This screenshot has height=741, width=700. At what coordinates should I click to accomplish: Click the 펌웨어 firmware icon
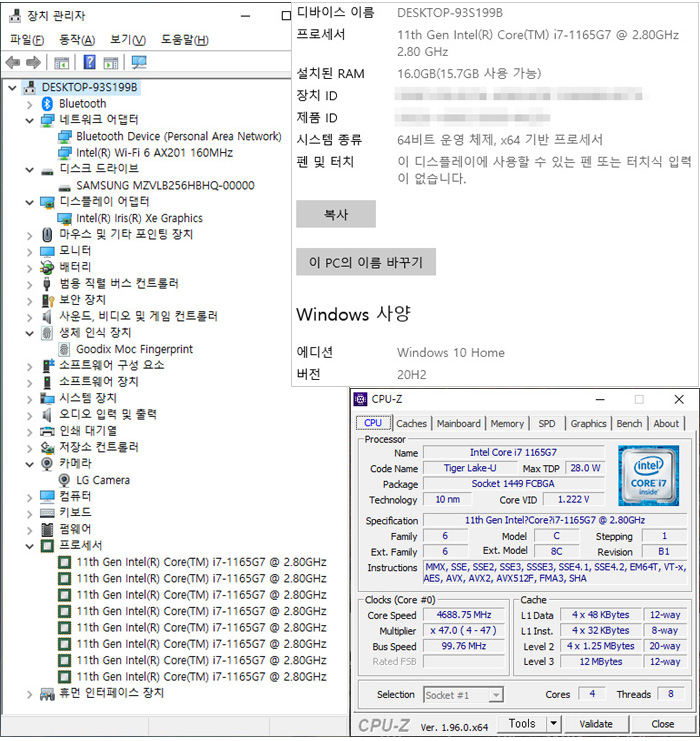click(47, 529)
